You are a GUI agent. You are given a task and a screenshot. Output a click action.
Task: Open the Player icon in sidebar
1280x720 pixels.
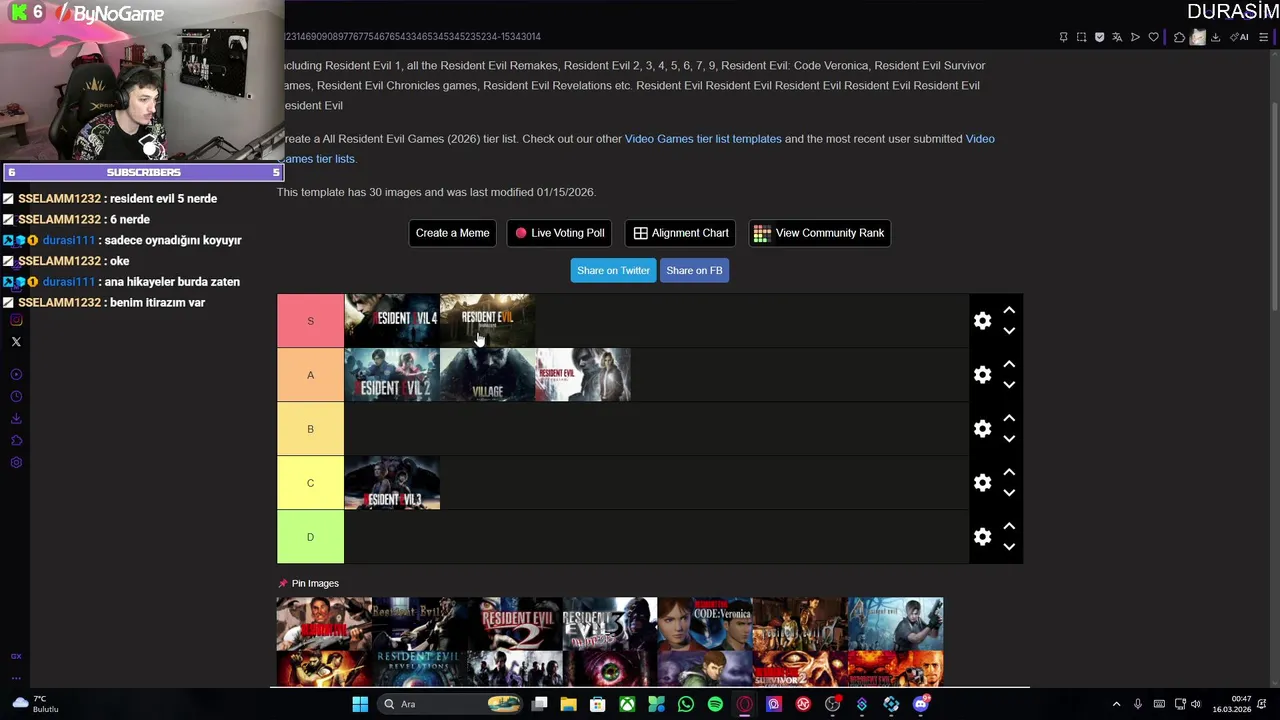point(16,374)
